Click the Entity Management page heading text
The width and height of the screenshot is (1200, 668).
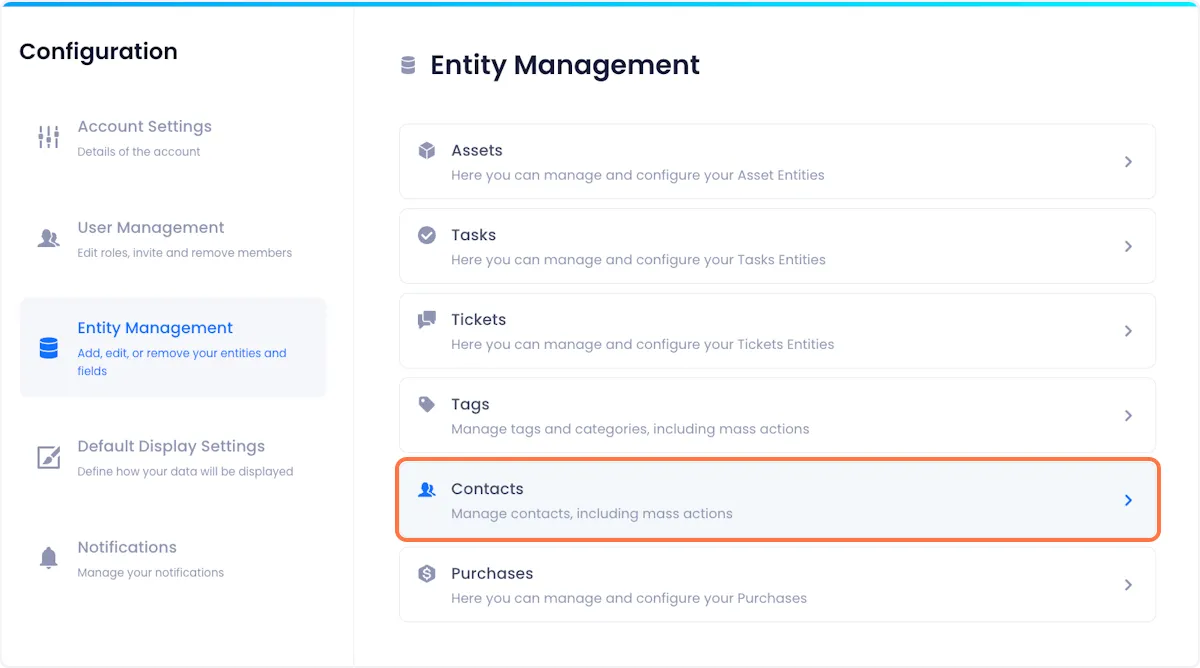coord(565,66)
